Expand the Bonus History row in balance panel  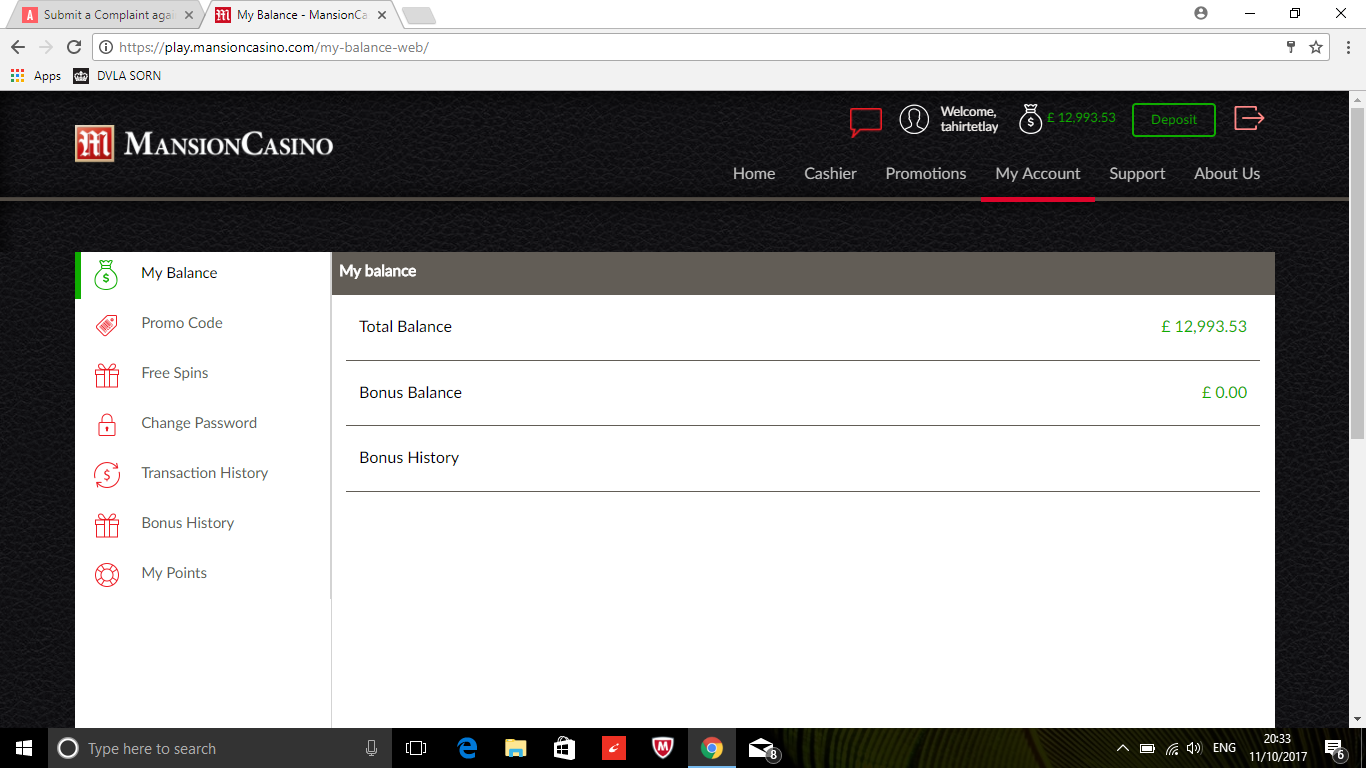coord(803,458)
